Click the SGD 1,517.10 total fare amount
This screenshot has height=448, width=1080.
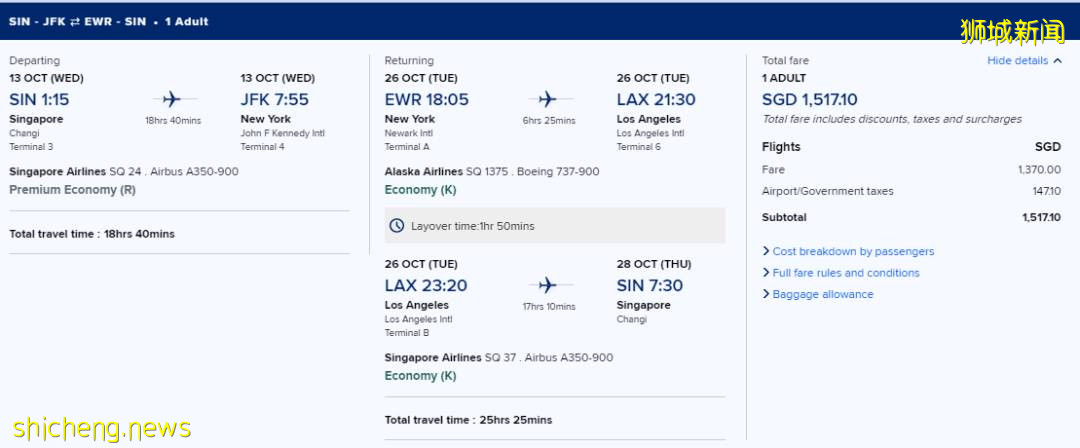click(x=809, y=99)
